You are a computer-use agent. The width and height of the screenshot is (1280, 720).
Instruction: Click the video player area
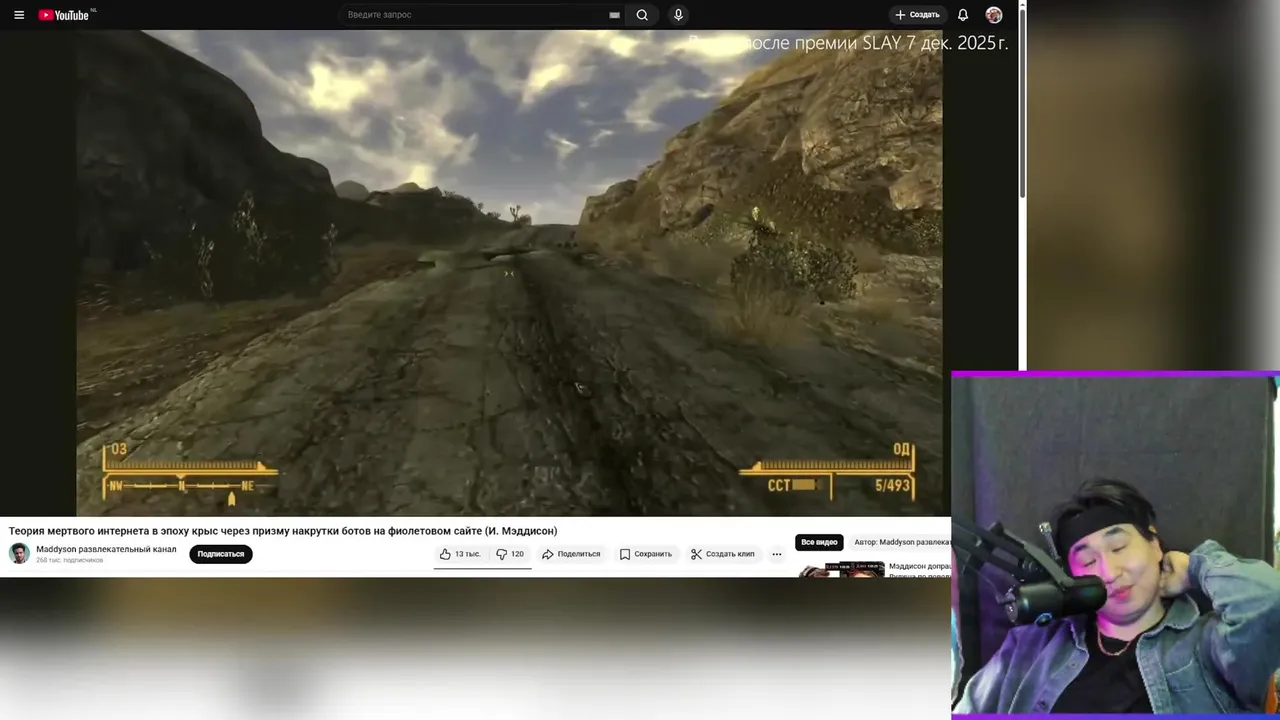pyautogui.click(x=509, y=273)
